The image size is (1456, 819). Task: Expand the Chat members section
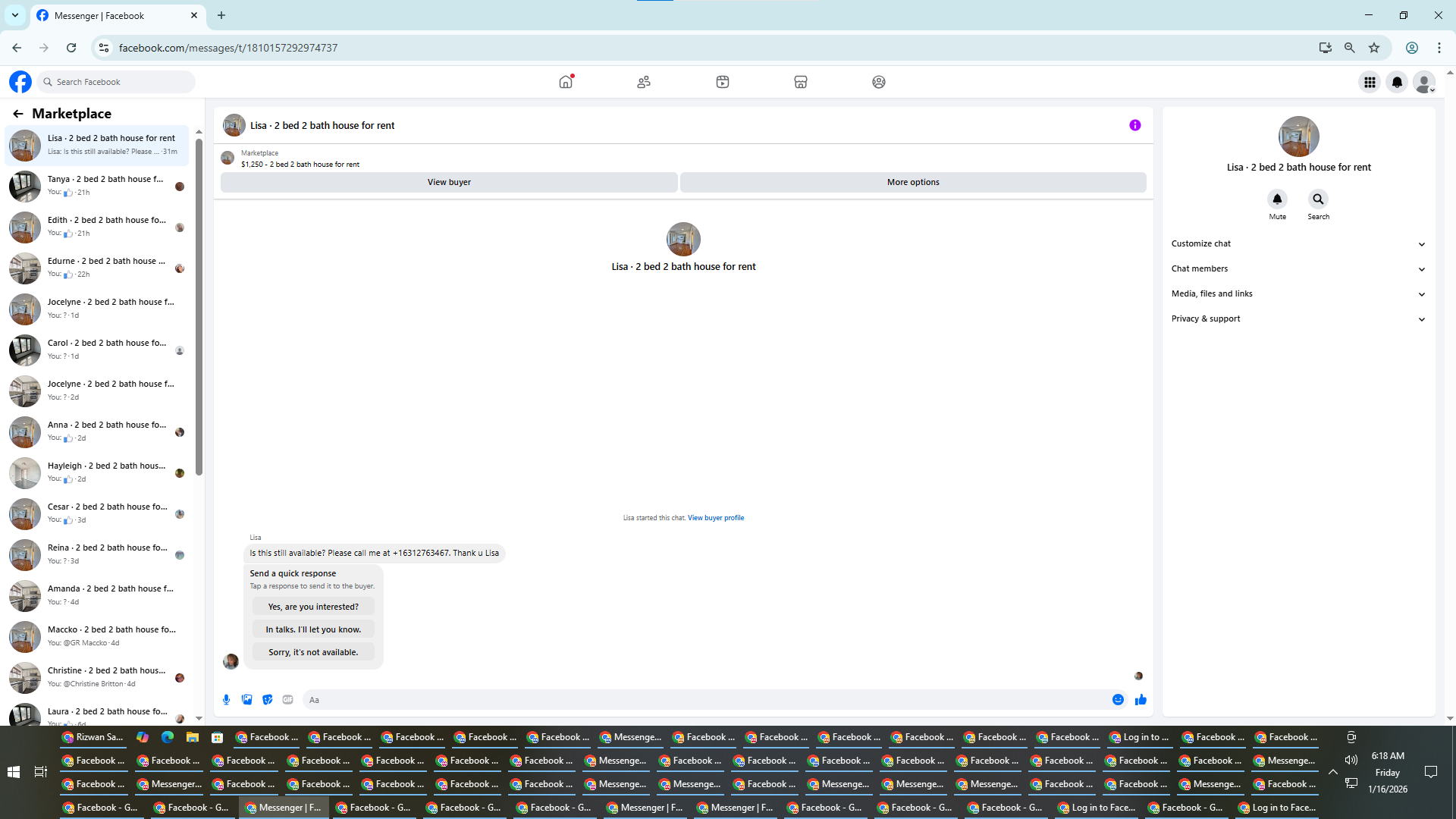coord(1298,268)
